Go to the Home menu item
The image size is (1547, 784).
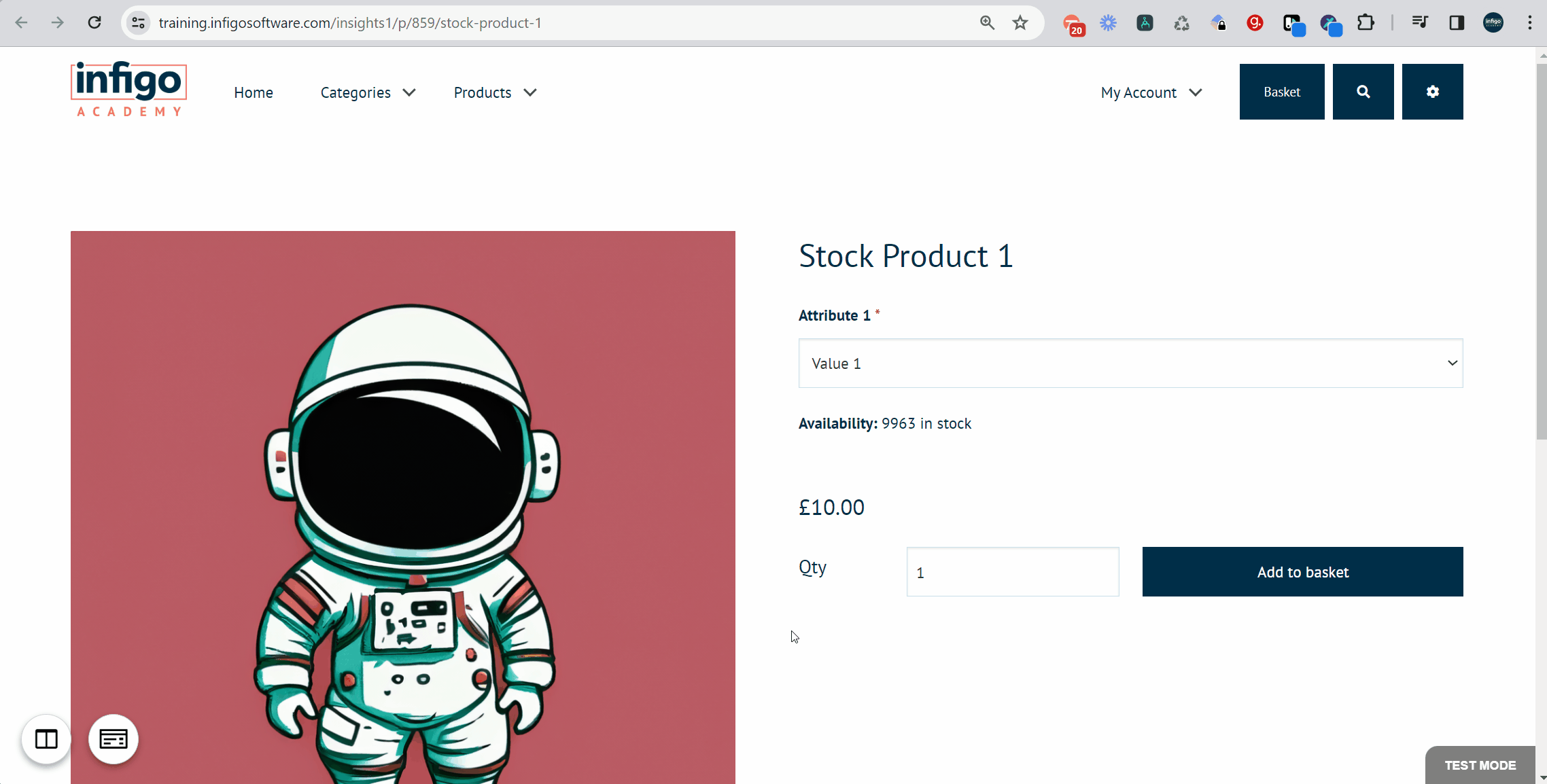click(254, 92)
